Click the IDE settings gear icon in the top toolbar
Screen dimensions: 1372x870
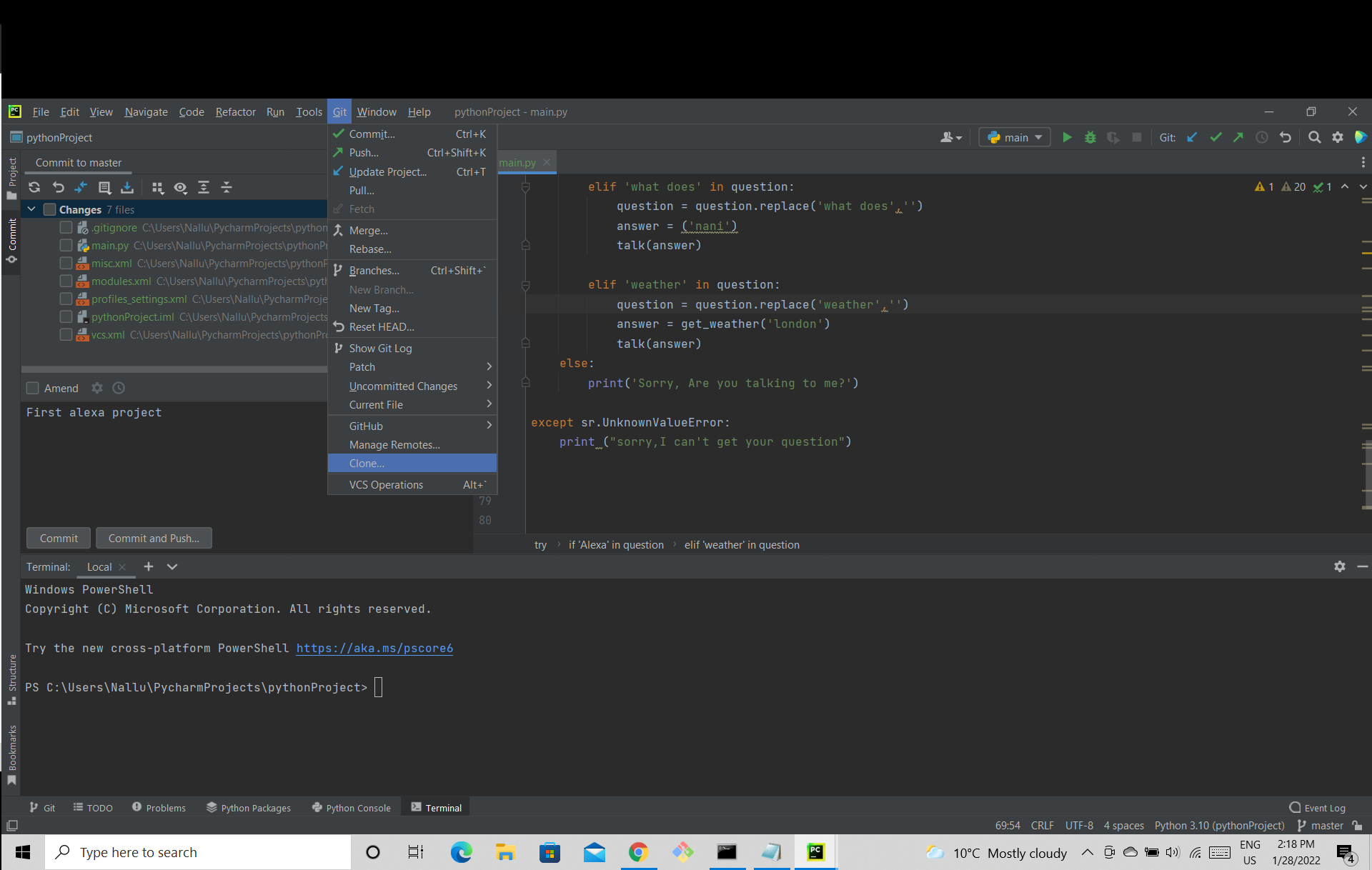[1338, 137]
